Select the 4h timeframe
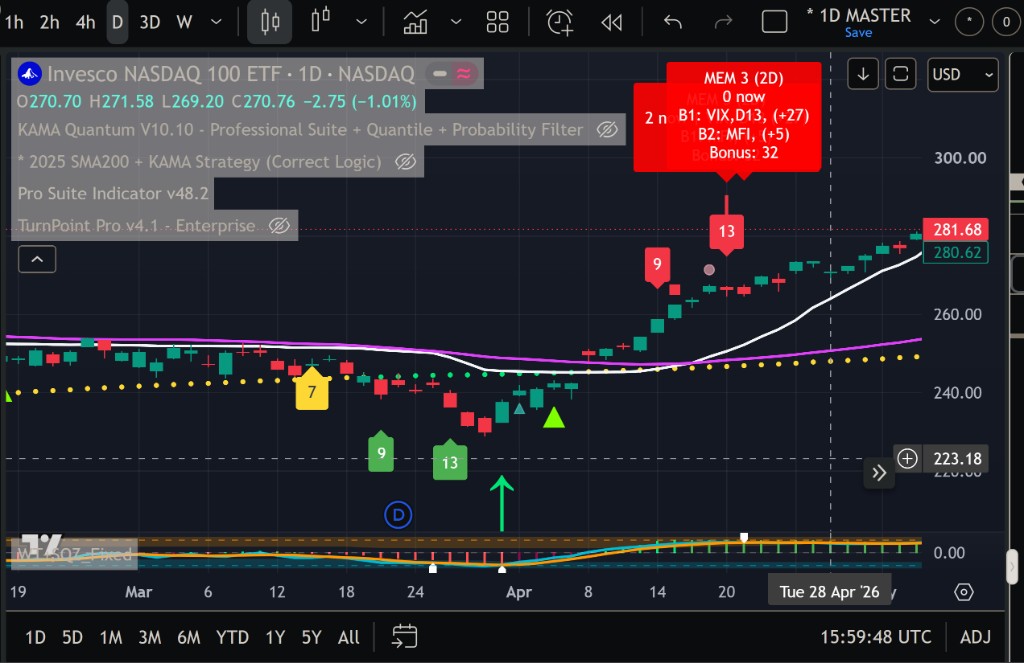 [x=86, y=22]
